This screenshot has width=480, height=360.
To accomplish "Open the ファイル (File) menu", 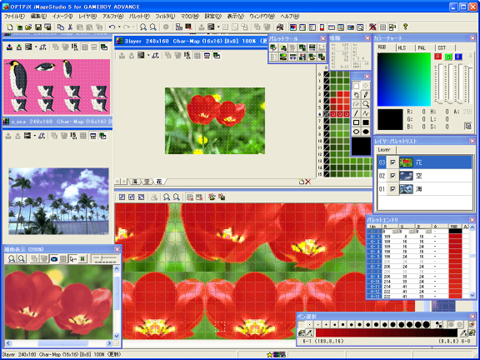I will (14, 16).
